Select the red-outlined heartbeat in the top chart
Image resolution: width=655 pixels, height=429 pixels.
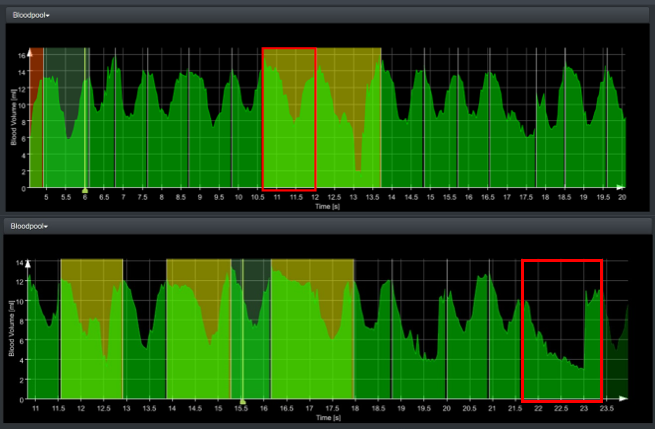pyautogui.click(x=289, y=118)
